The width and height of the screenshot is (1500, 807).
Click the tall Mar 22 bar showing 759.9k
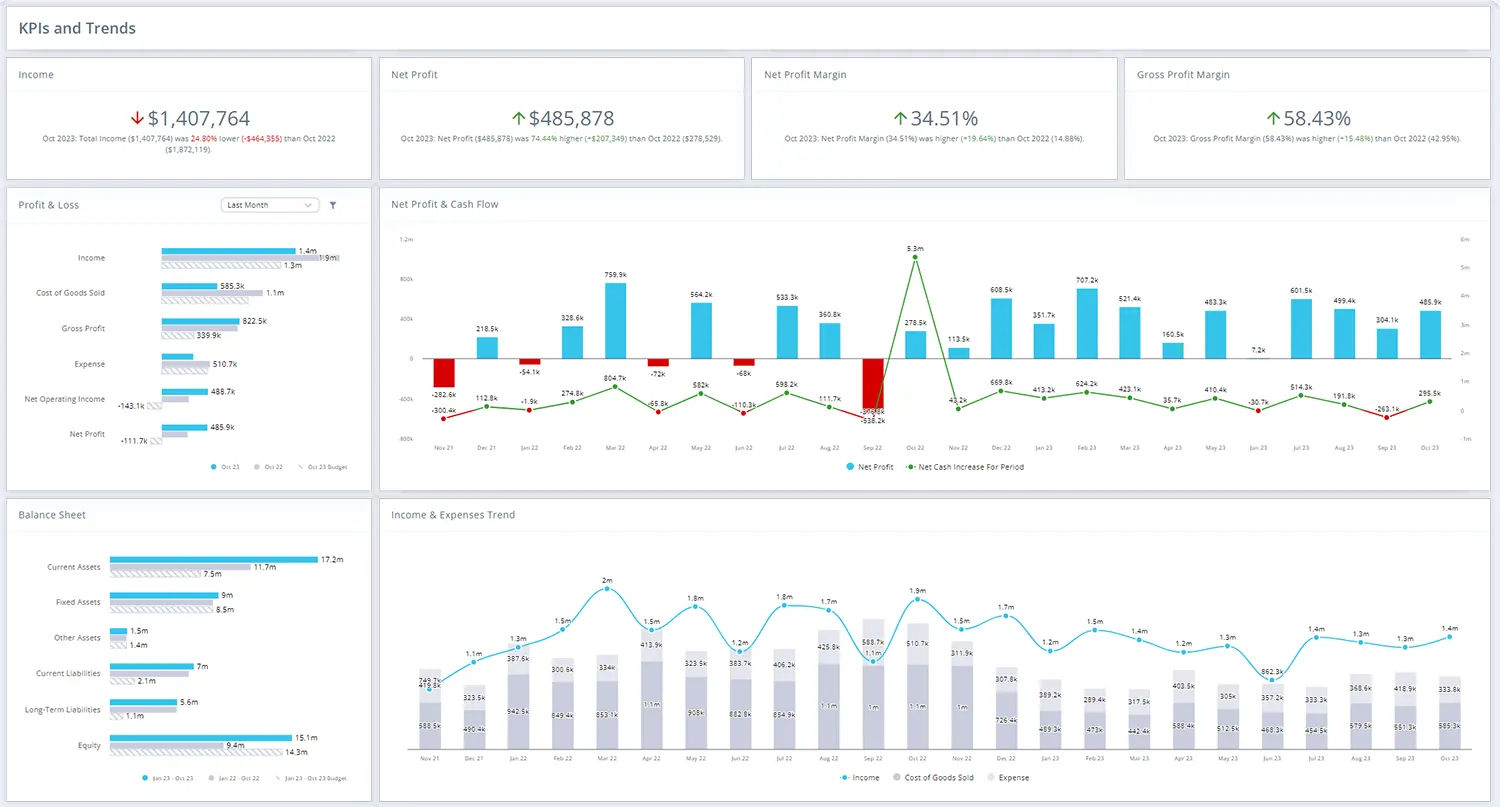[614, 320]
